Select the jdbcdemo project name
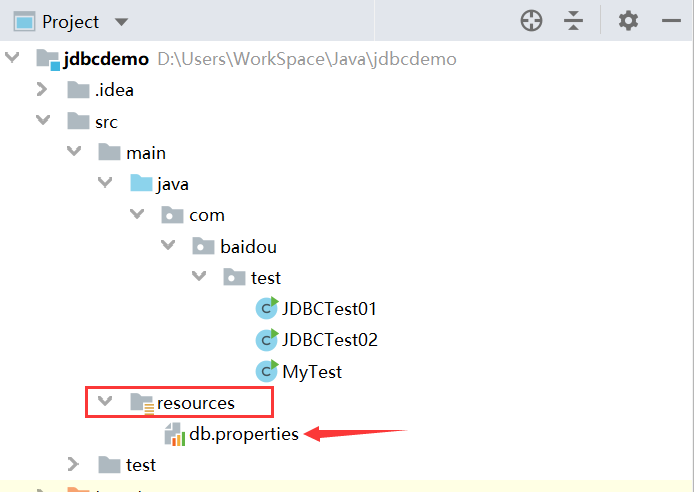Viewport: 694px width, 492px height. [106, 59]
